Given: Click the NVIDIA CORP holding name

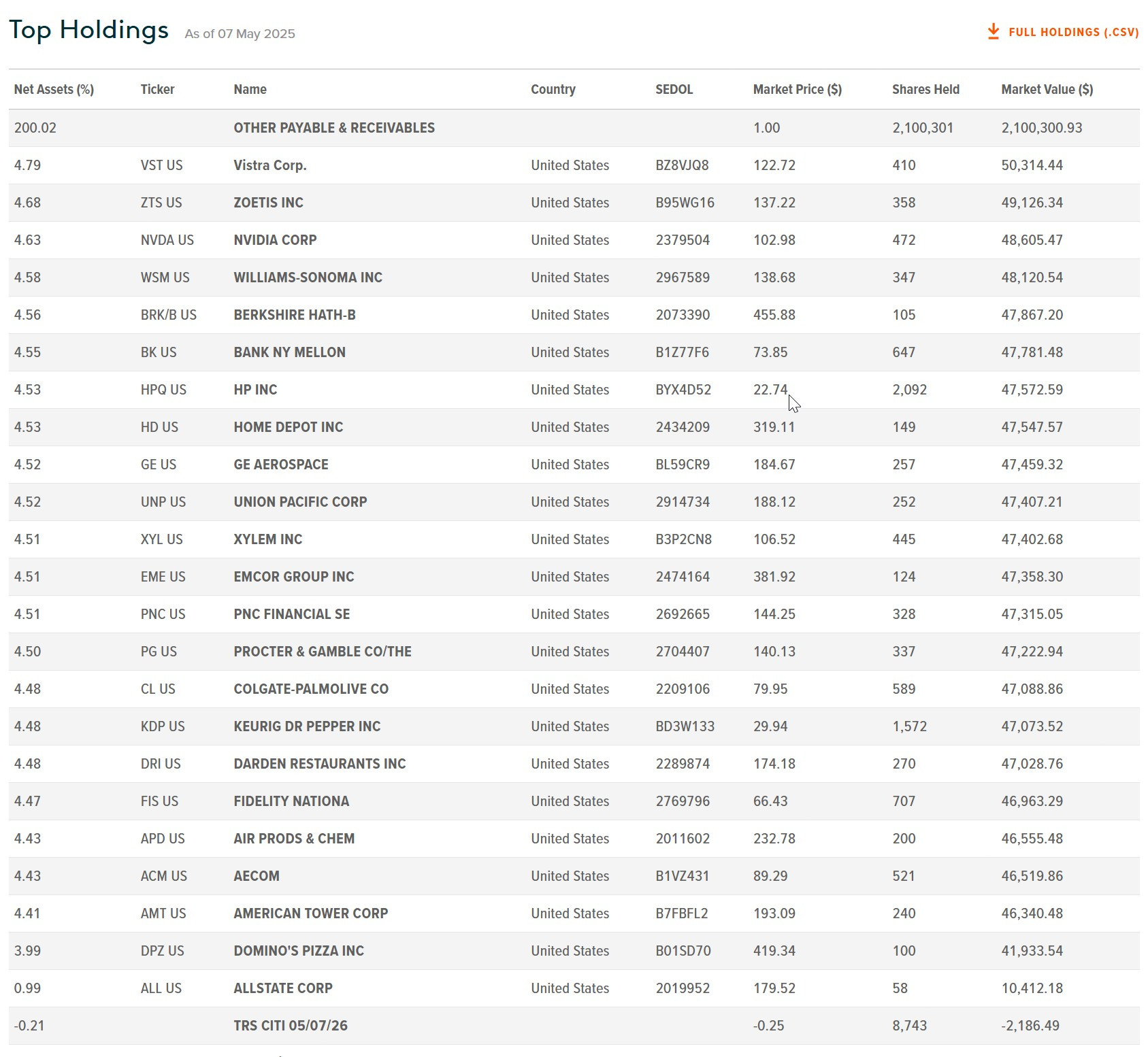Looking at the screenshot, I should [x=275, y=240].
